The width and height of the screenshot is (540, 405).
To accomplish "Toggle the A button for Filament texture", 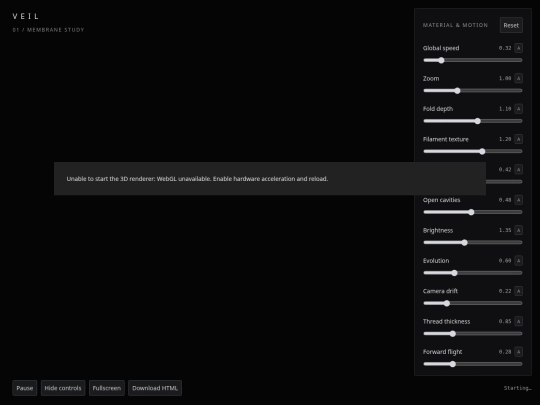I will pyautogui.click(x=518, y=139).
